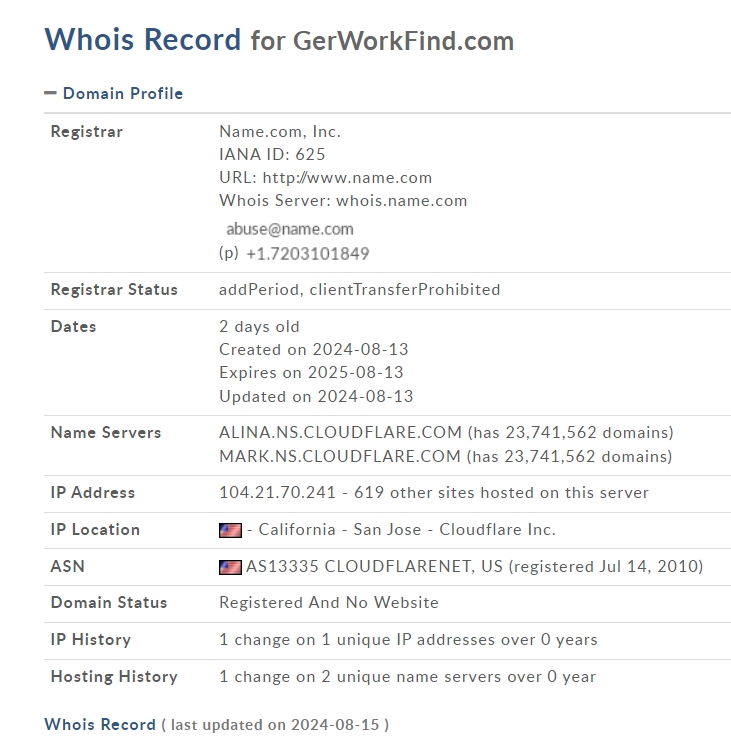Image resolution: width=731 pixels, height=739 pixels.
Task: Click ALINA.NS.CLOUDFLARE.COM name server
Action: tap(340, 433)
